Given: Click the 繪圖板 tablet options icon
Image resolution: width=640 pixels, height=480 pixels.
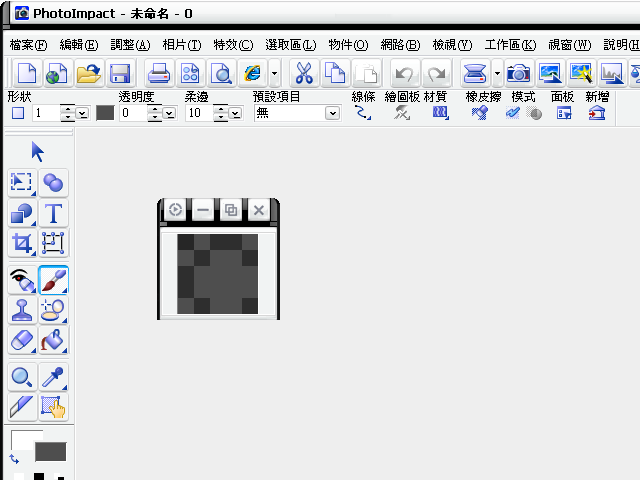Looking at the screenshot, I should [x=402, y=113].
